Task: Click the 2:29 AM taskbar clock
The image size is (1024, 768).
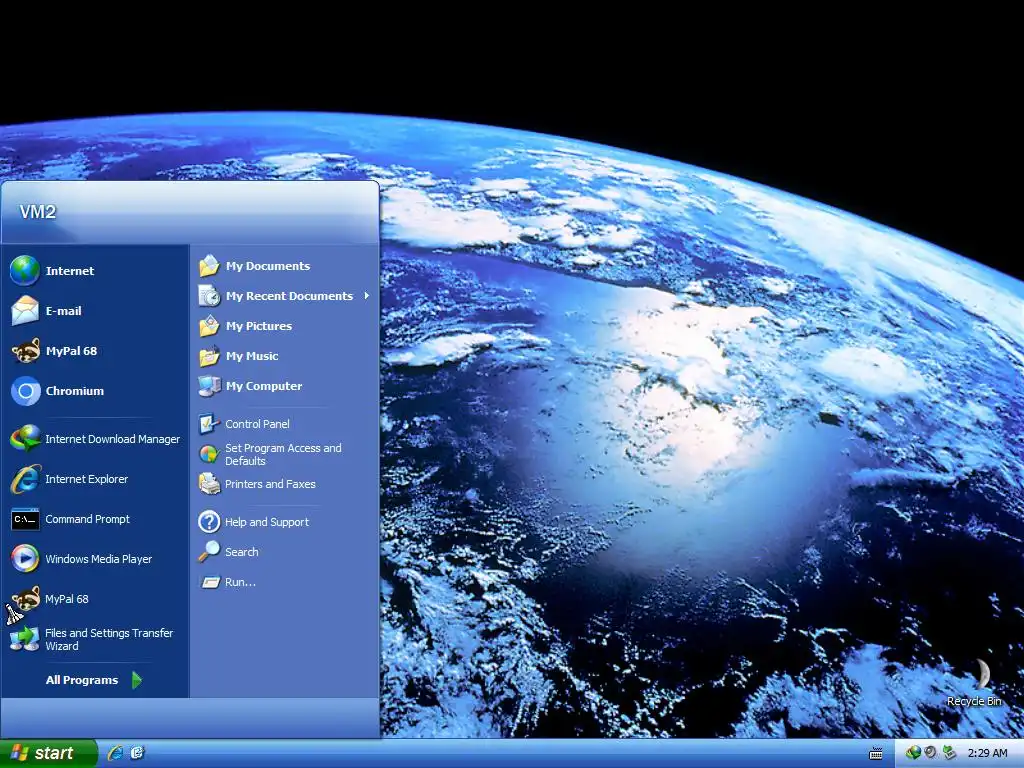Action: (987, 753)
